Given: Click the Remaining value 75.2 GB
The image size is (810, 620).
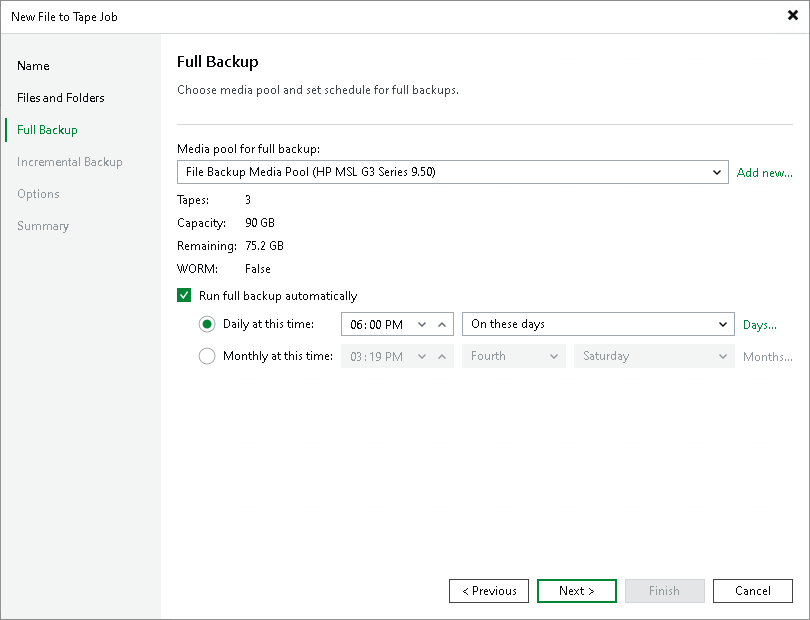Looking at the screenshot, I should pyautogui.click(x=264, y=246).
